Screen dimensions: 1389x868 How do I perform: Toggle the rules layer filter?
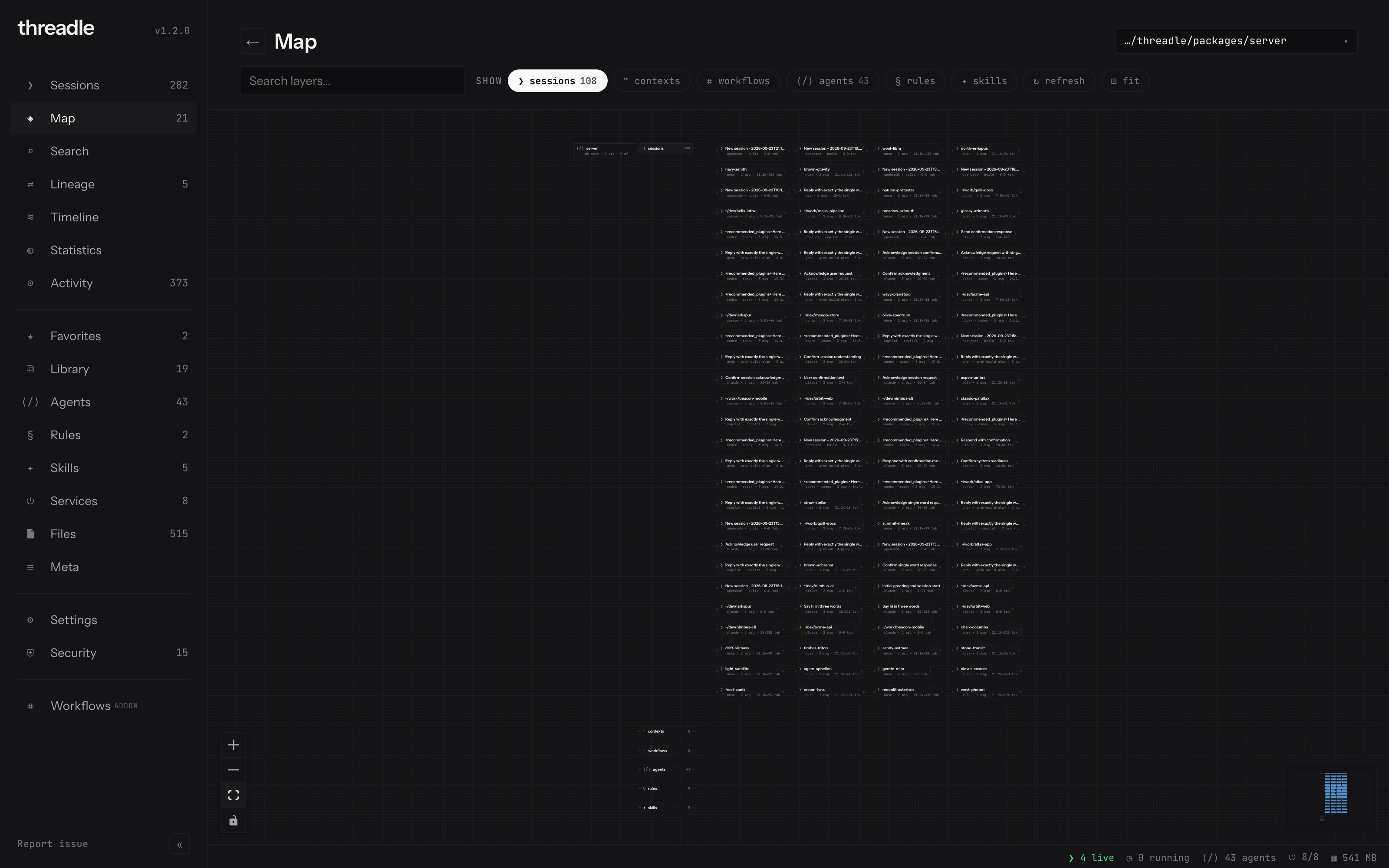click(915, 81)
